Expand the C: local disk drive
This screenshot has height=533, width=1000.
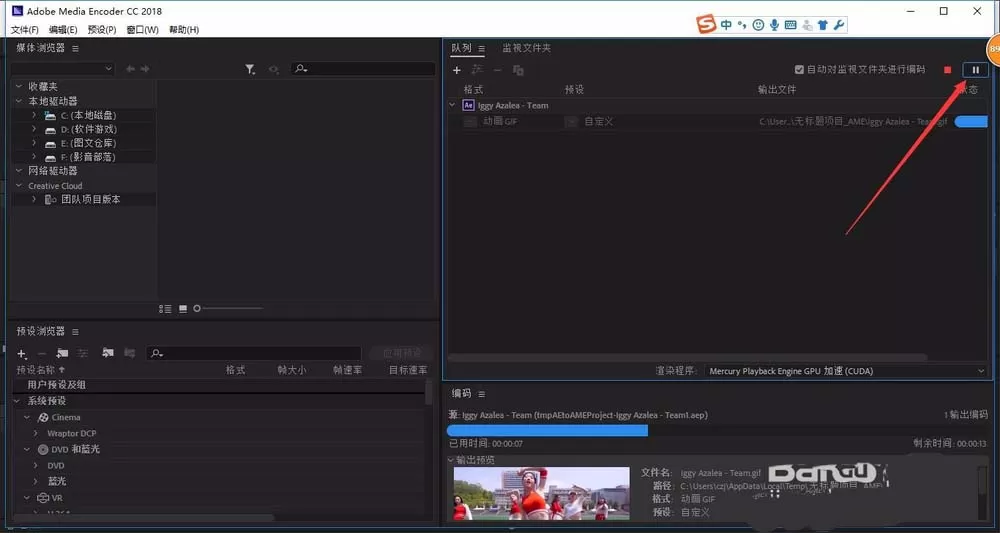point(34,115)
